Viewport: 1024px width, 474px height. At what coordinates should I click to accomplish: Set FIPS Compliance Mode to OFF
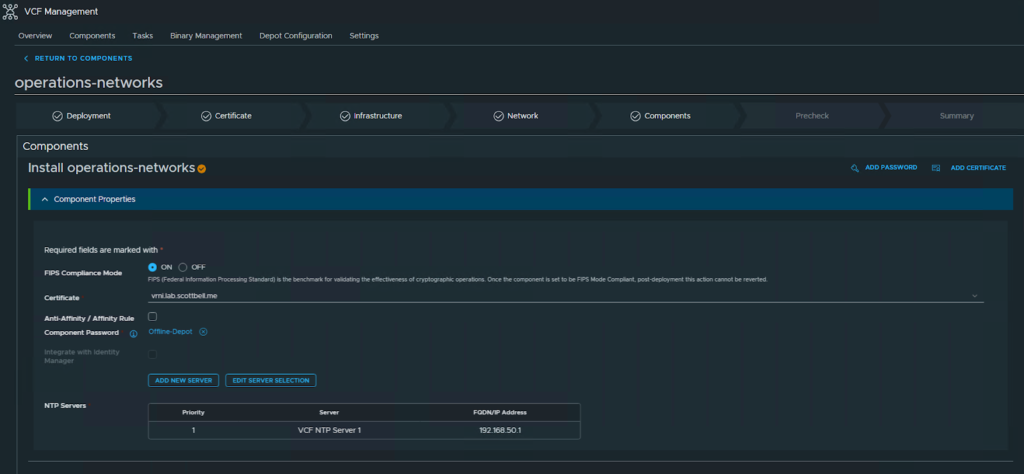pyautogui.click(x=183, y=267)
